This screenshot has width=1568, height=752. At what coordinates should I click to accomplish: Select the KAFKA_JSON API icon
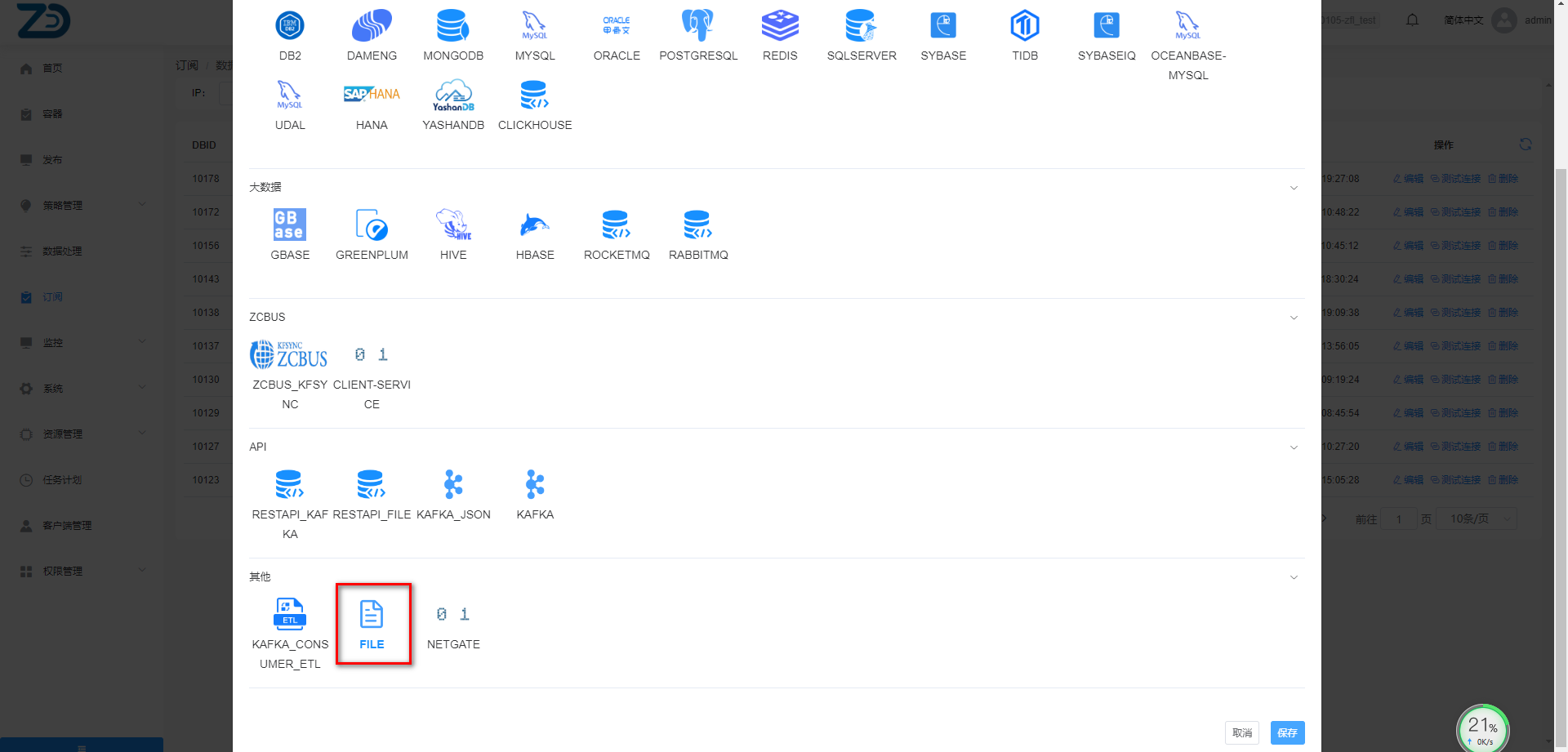coord(453,484)
